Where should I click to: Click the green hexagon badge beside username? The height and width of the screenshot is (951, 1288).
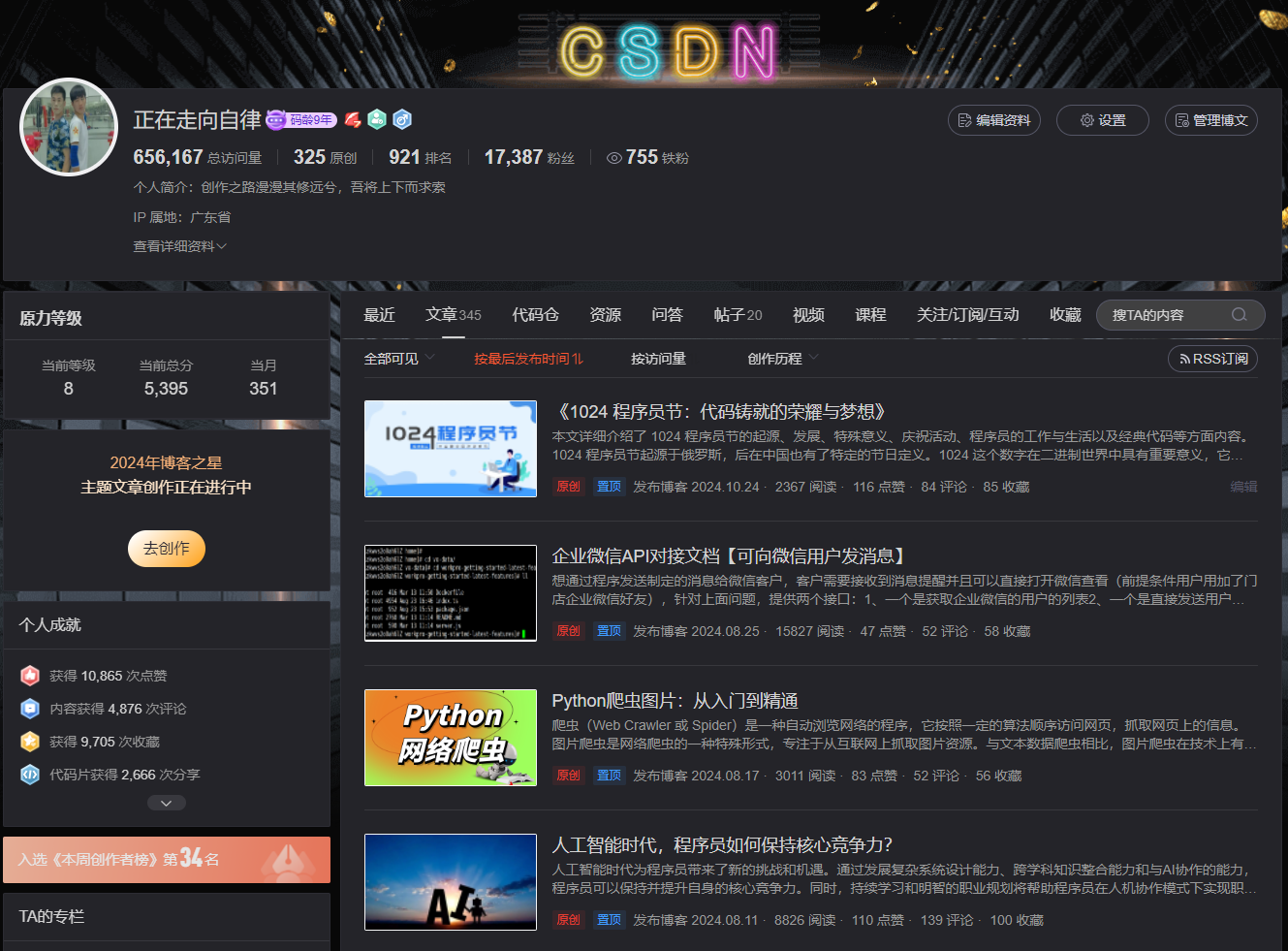377,119
